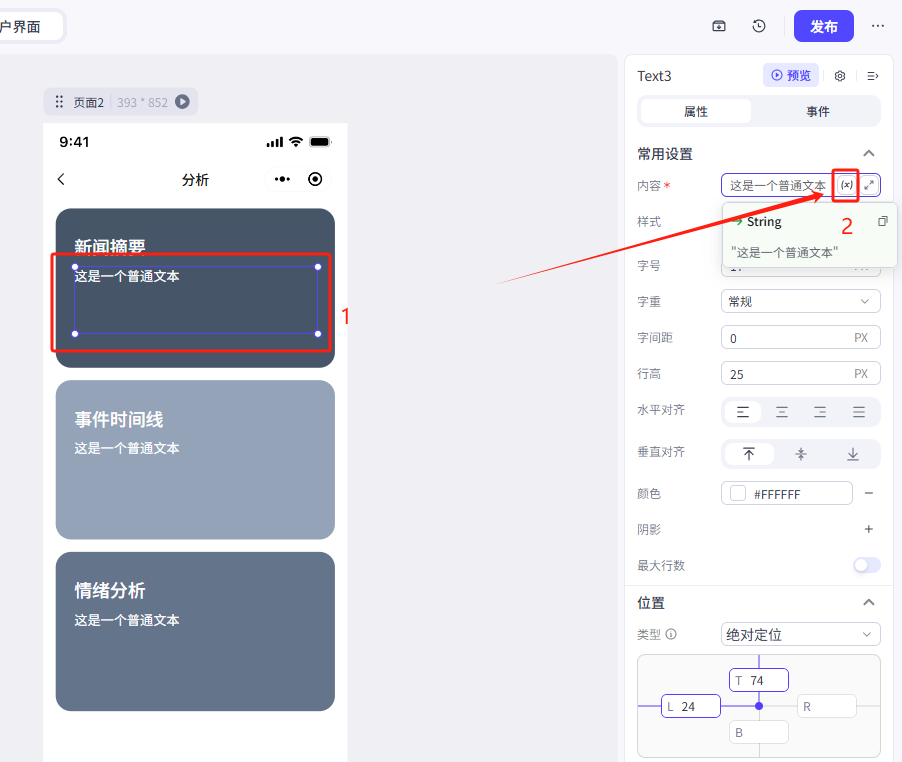Open component settings gear icon
This screenshot has width=902, height=762.
click(840, 76)
